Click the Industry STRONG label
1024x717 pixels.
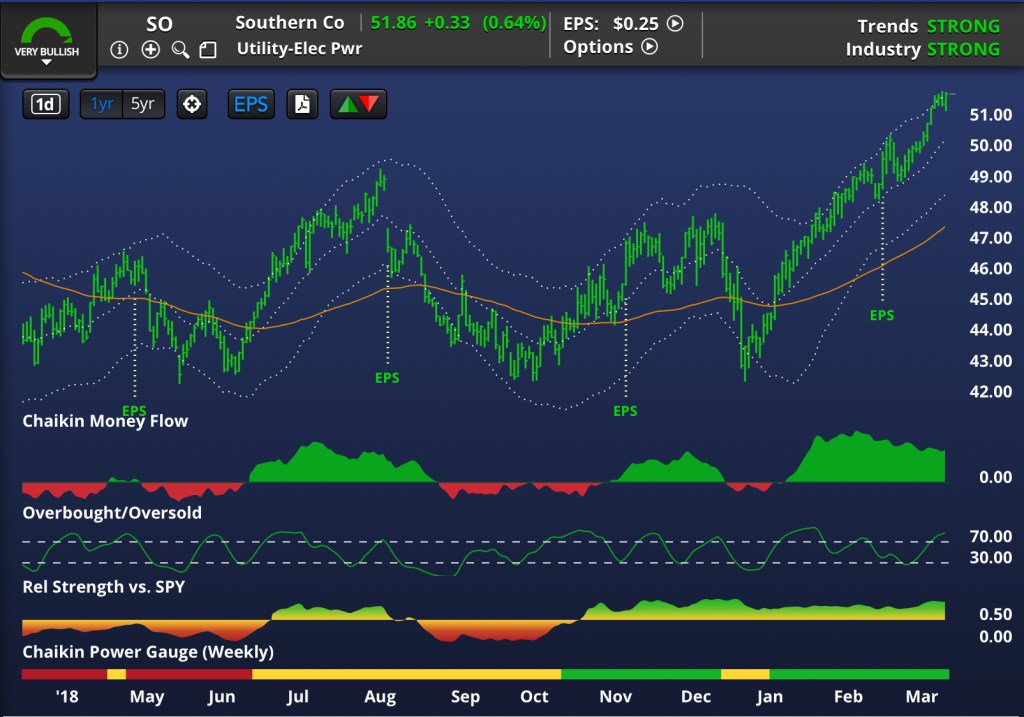[922, 49]
